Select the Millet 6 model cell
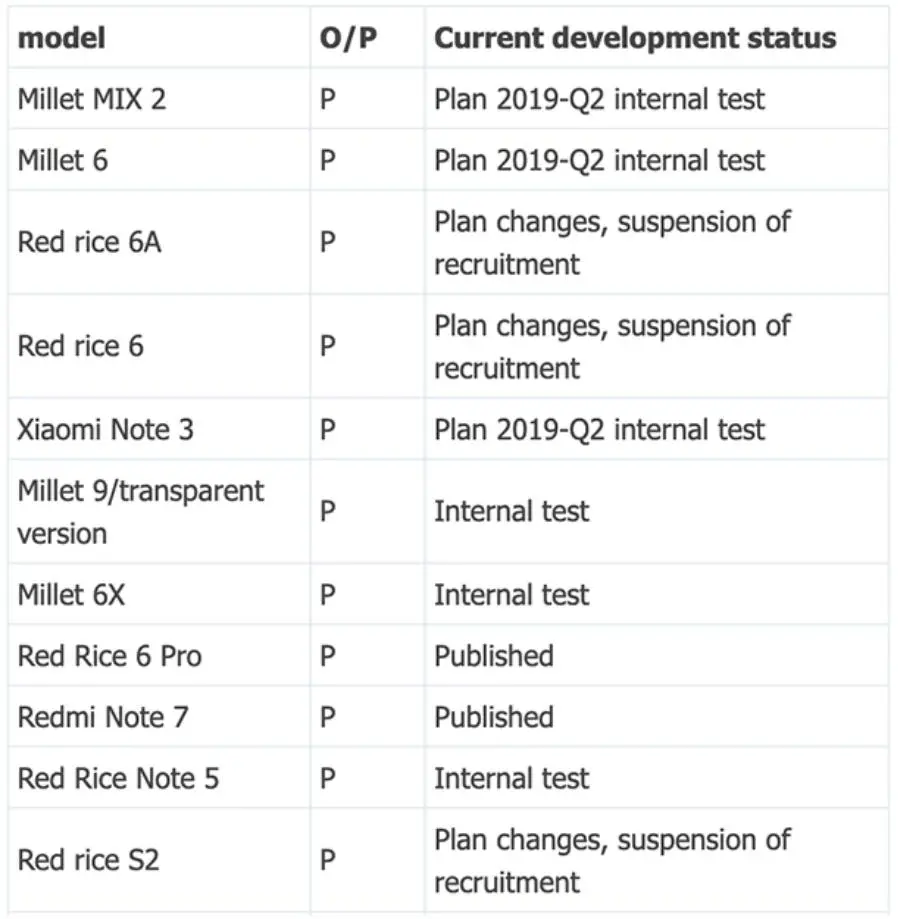898x919 pixels. tap(159, 160)
